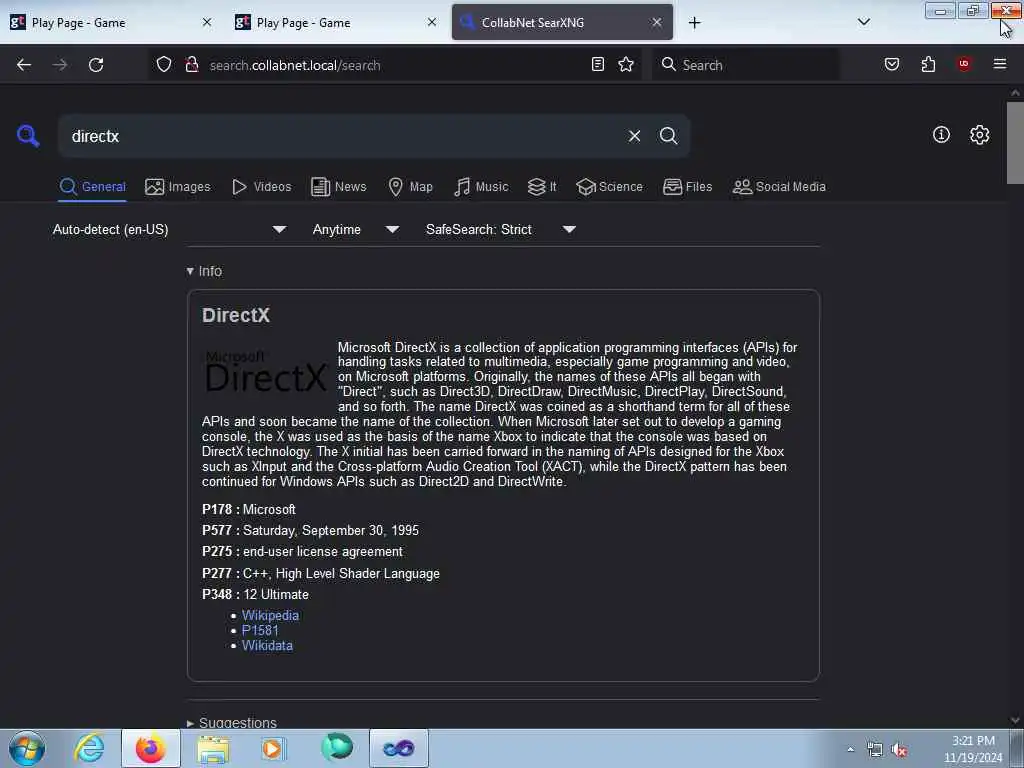
Task: Open the Pocket save icon
Action: [x=891, y=64]
